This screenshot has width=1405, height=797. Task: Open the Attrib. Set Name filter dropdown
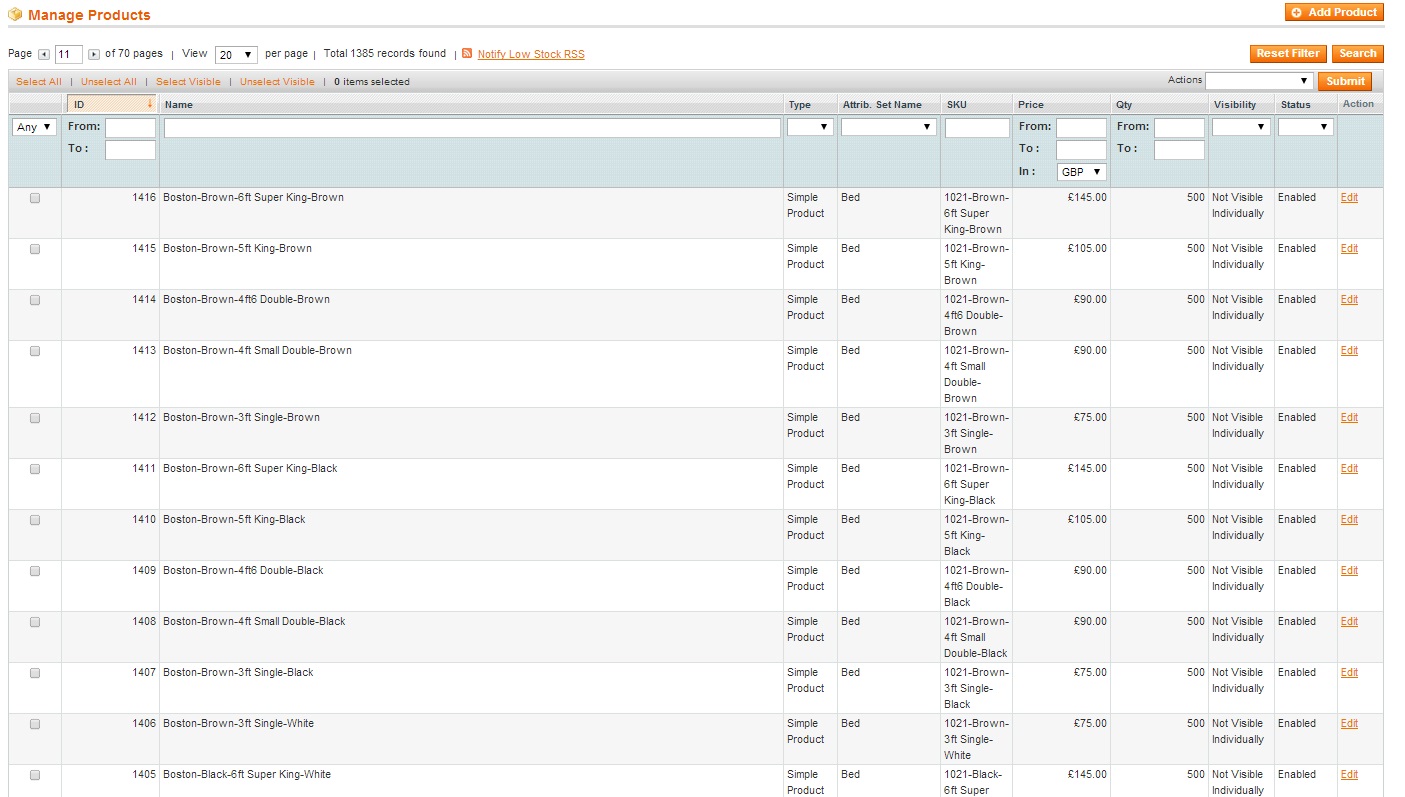[x=888, y=127]
